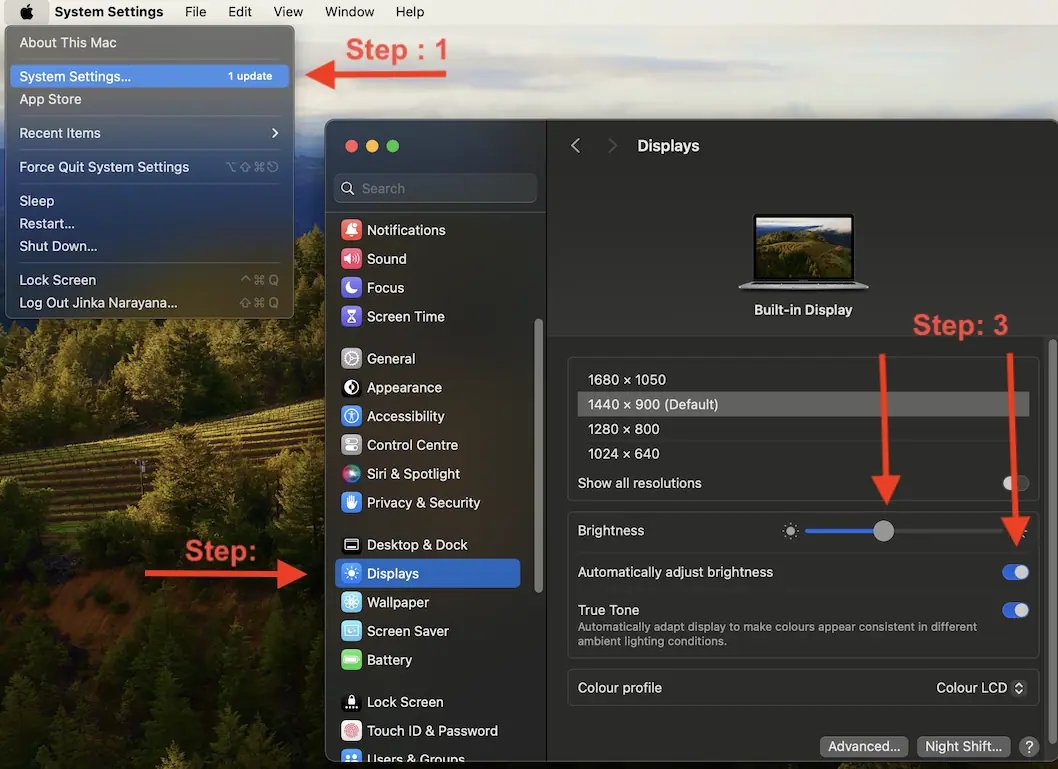Disable the True Tone switch
The height and width of the screenshot is (769, 1058).
(x=1015, y=610)
